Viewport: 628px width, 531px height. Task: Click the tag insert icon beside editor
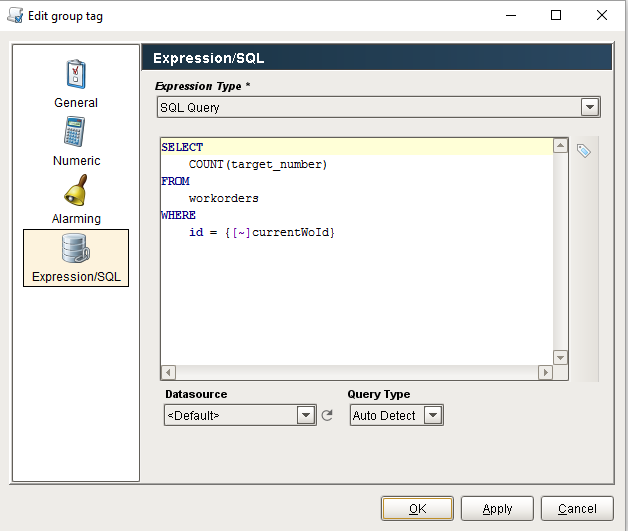click(x=584, y=151)
